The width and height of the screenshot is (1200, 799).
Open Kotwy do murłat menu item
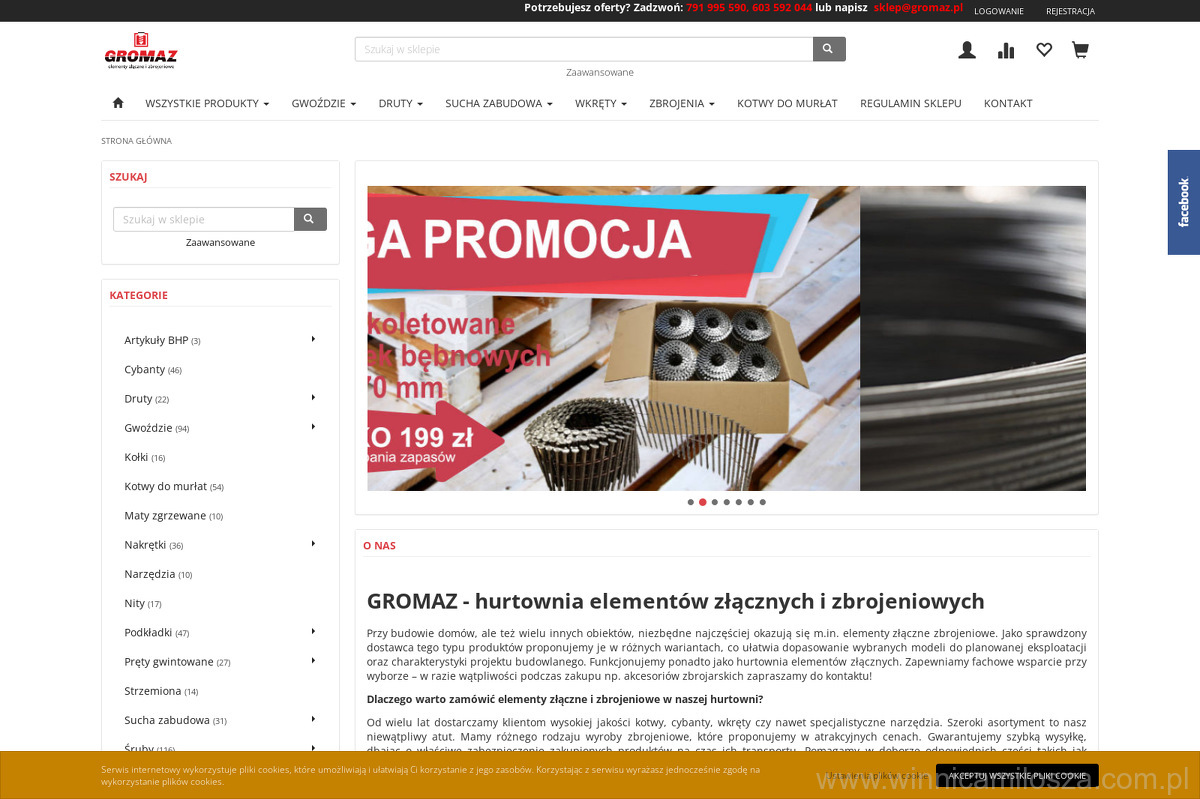787,103
